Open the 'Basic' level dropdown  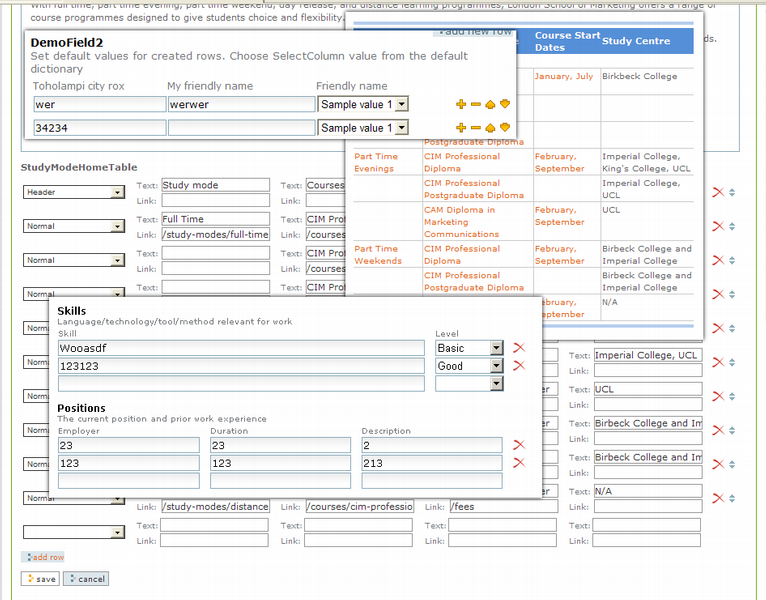click(496, 348)
